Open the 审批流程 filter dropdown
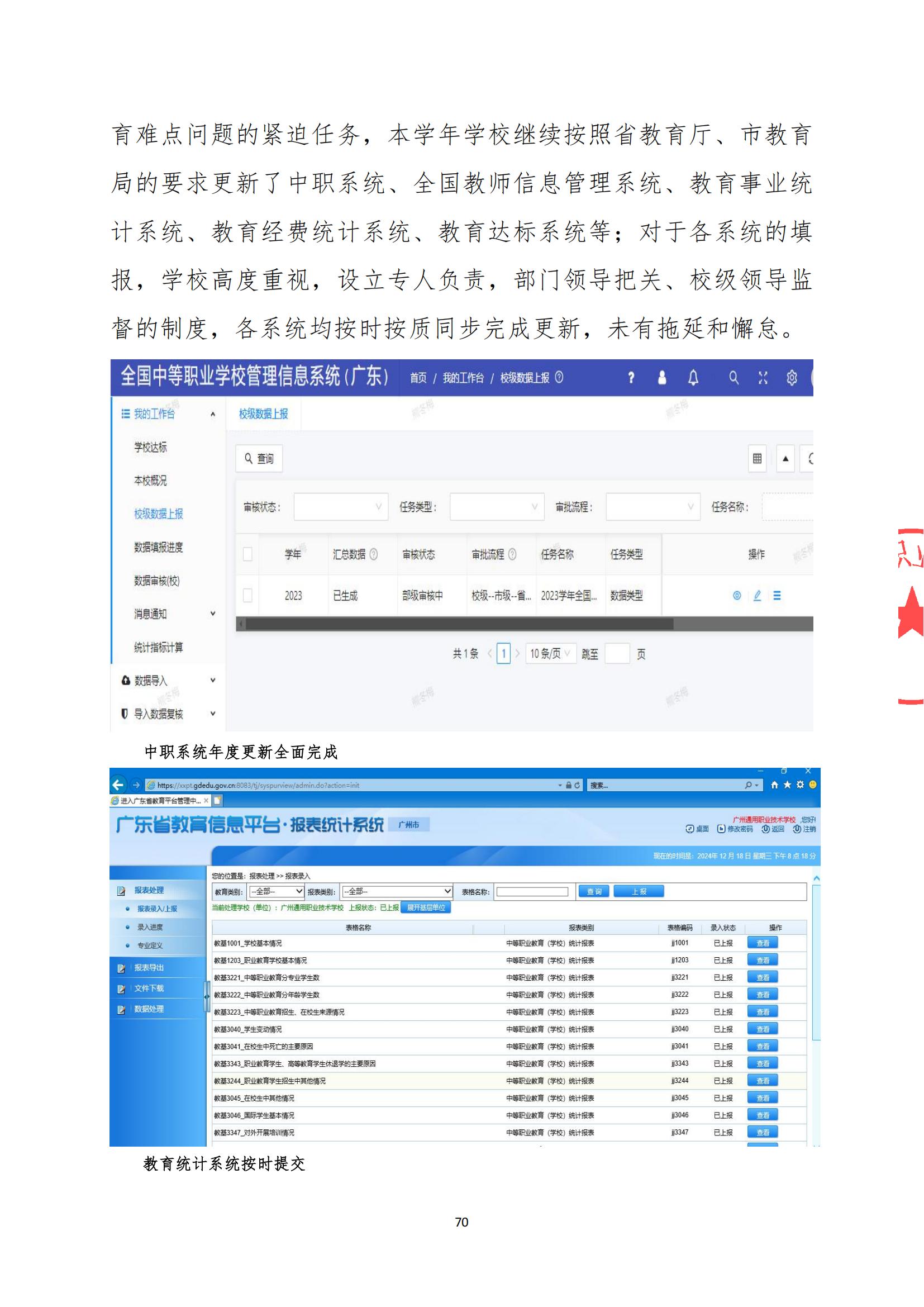The width and height of the screenshot is (924, 1307). [652, 507]
